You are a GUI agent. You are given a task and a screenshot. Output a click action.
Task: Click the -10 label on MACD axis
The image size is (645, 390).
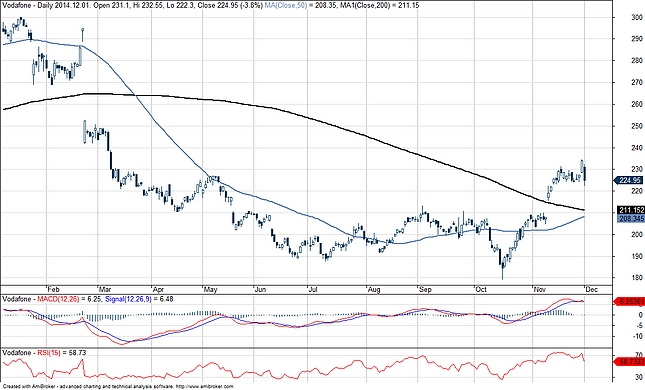tap(638, 336)
